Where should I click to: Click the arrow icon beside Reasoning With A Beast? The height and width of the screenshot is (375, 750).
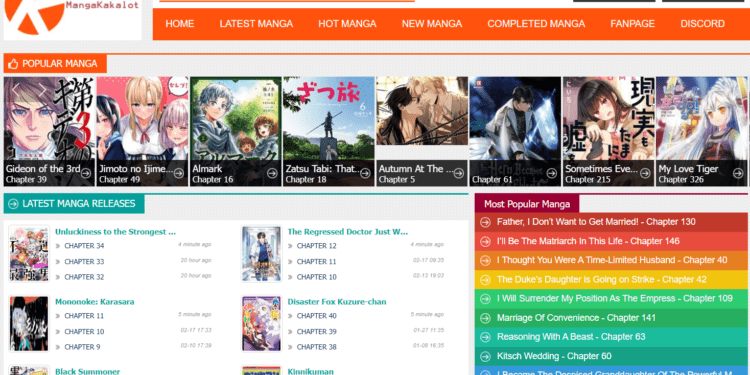[x=485, y=337]
